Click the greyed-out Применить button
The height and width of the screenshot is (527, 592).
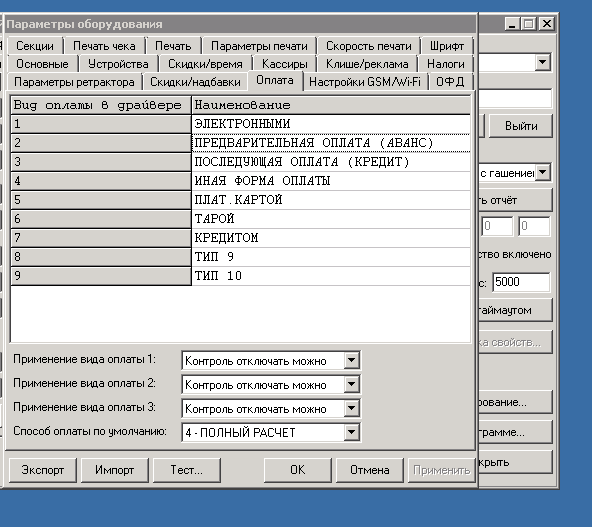click(x=441, y=470)
